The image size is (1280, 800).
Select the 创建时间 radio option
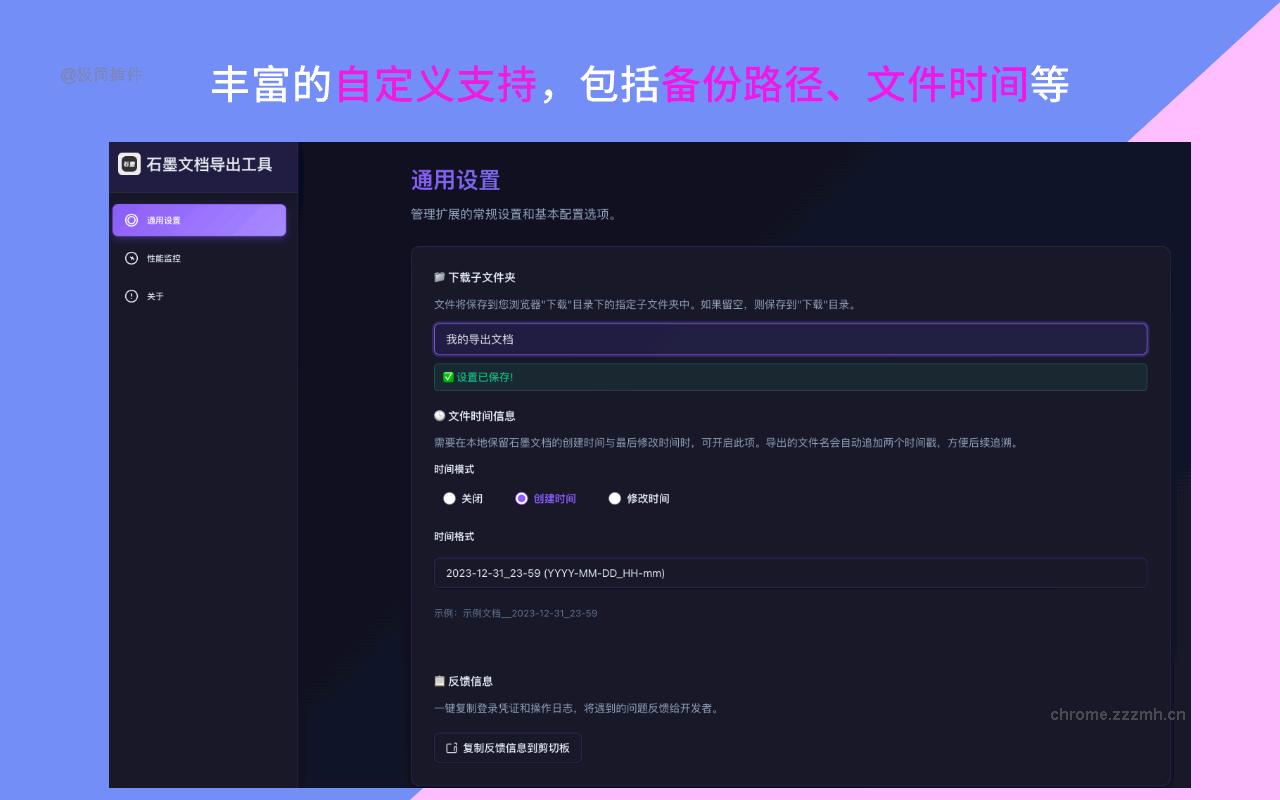coord(521,498)
